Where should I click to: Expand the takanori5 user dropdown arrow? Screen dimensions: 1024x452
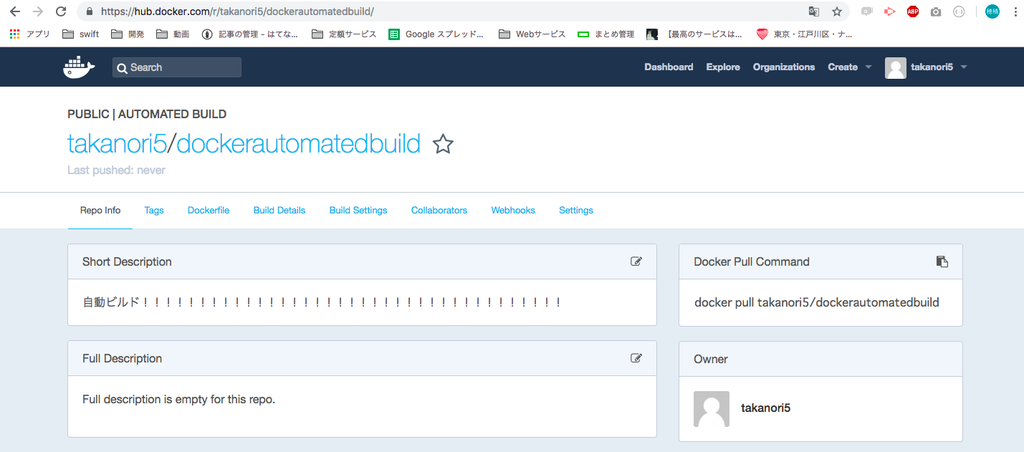point(964,67)
